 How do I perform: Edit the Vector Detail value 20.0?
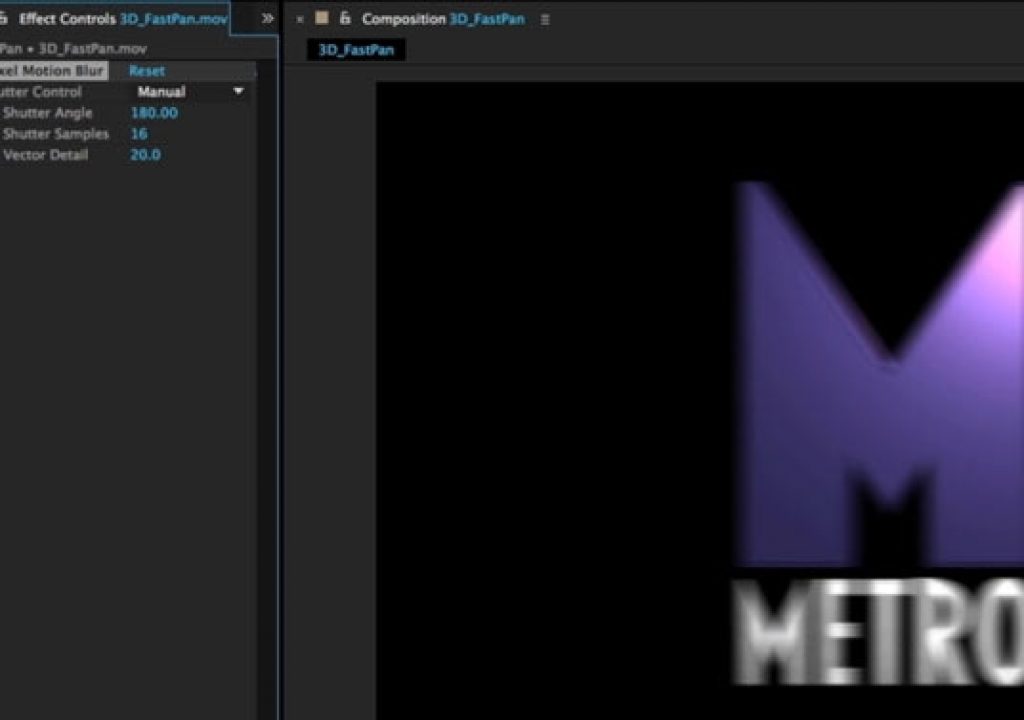tap(145, 154)
